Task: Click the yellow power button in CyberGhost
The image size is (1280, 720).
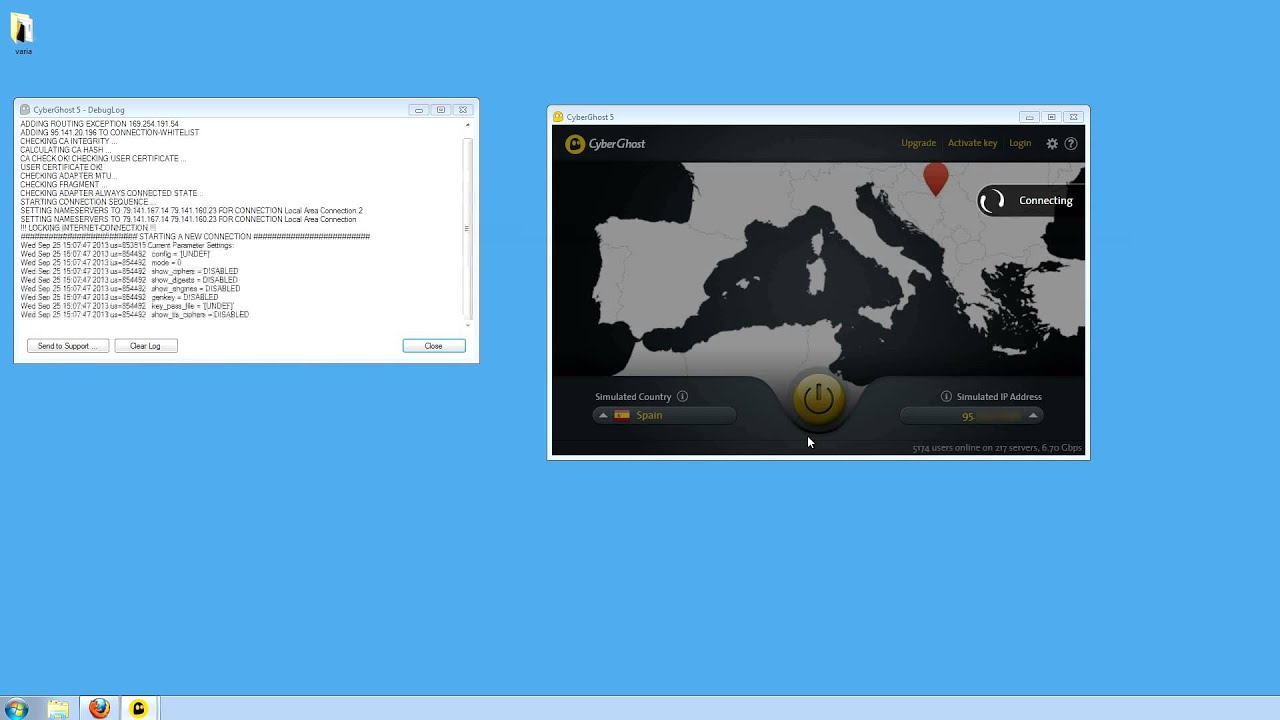Action: (818, 400)
